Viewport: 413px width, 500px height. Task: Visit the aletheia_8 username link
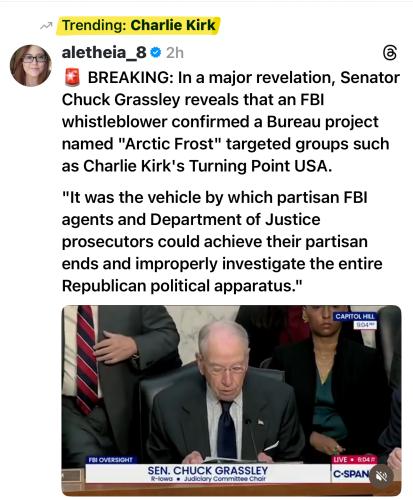[104, 52]
